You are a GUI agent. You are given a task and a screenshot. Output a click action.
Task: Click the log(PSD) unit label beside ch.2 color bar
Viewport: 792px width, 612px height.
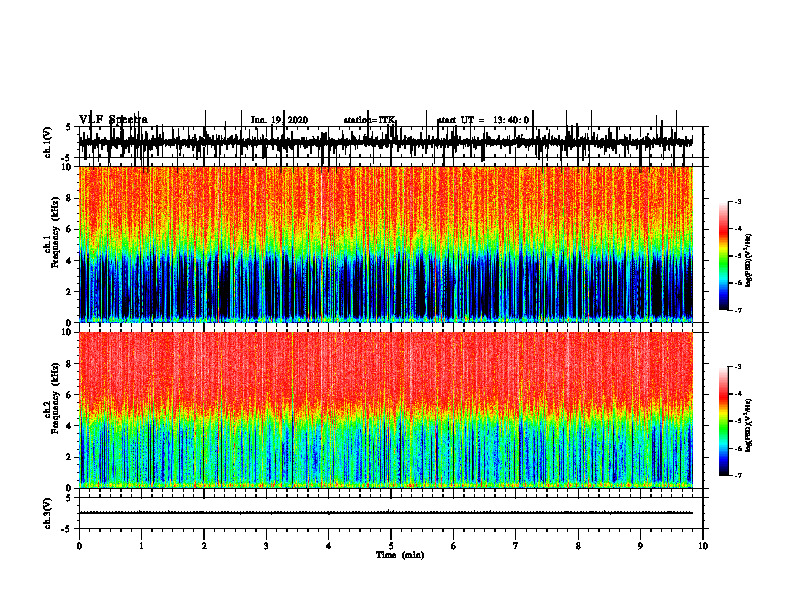click(749, 426)
